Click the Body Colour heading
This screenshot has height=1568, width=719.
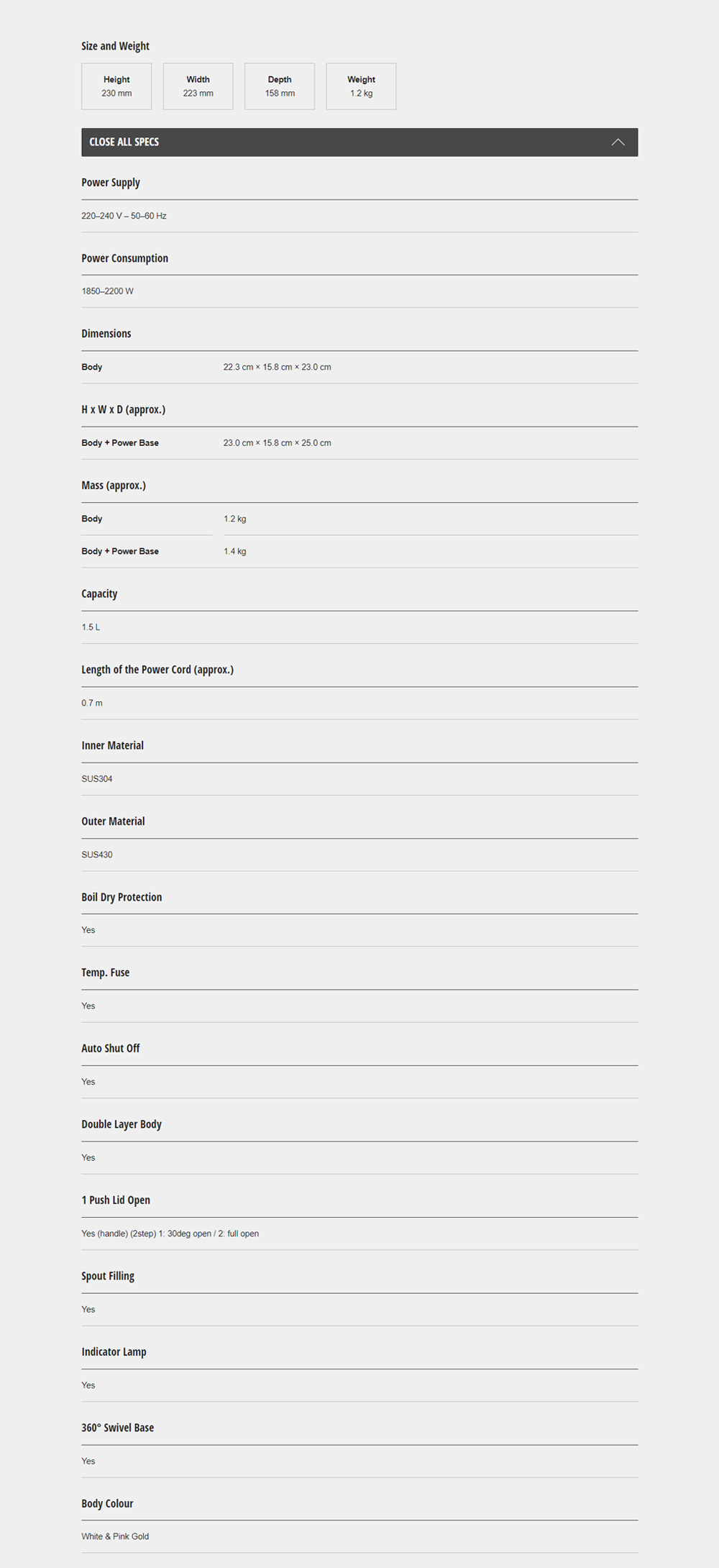pyautogui.click(x=107, y=1504)
